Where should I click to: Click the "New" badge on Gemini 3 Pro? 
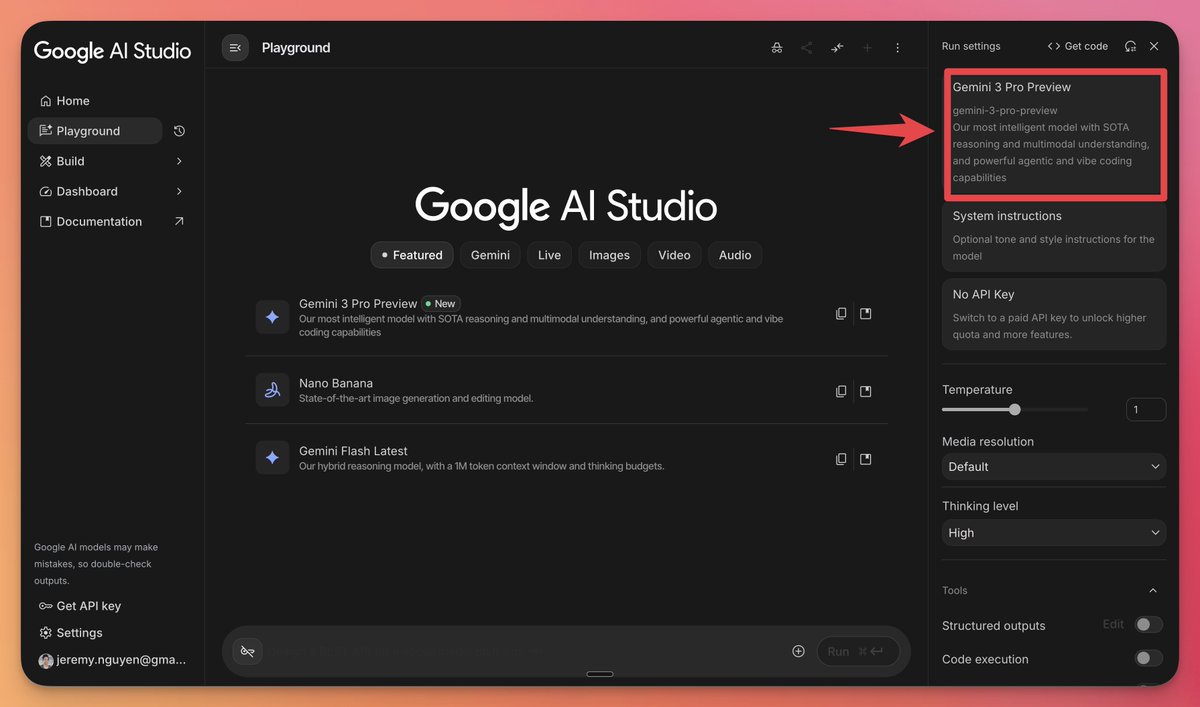point(440,303)
